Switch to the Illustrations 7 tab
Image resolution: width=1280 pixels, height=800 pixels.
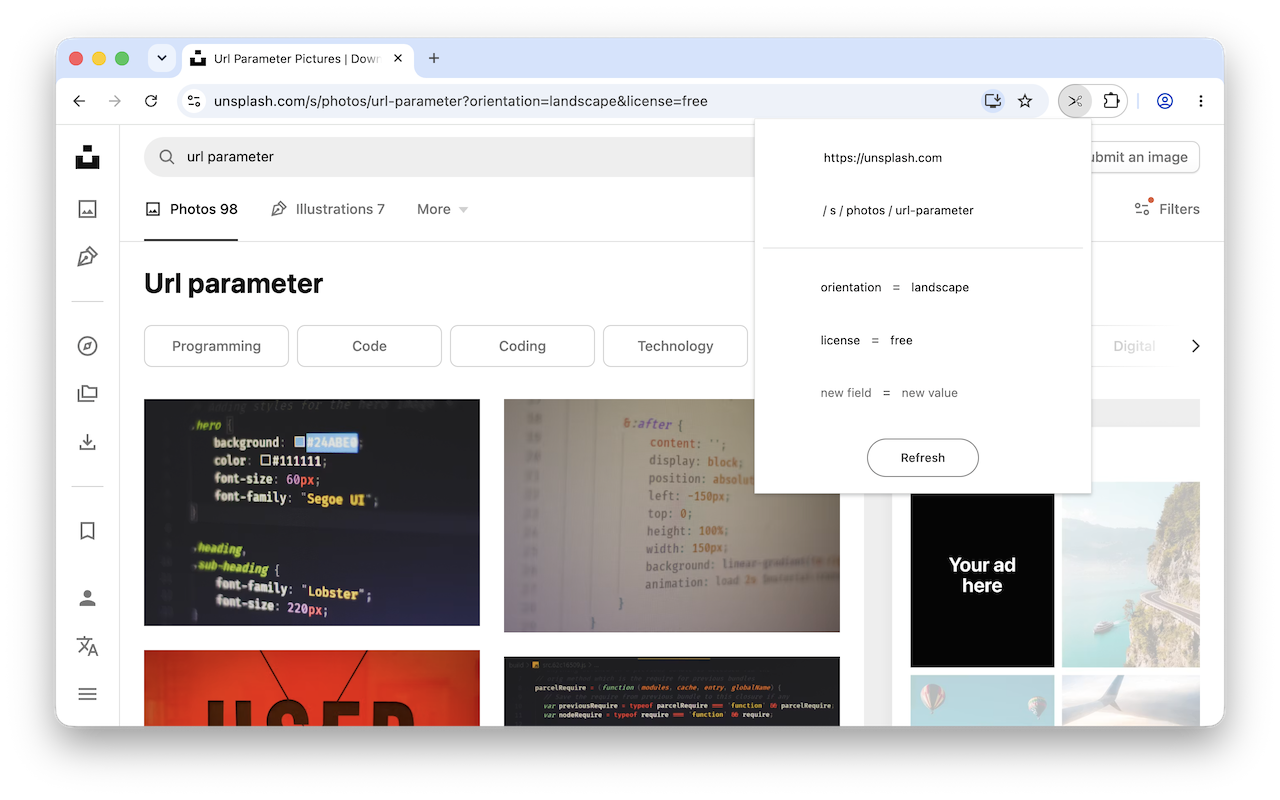(328, 209)
